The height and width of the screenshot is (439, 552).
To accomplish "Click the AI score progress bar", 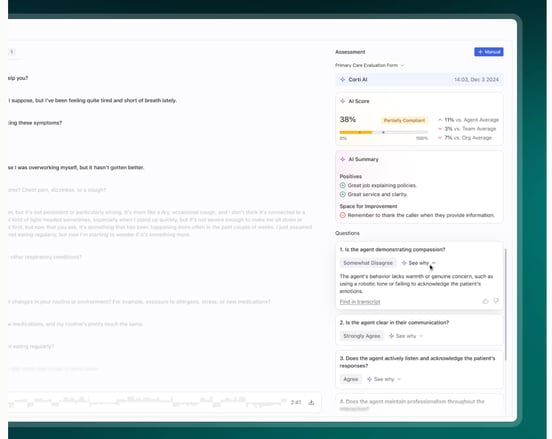I will click(x=384, y=132).
